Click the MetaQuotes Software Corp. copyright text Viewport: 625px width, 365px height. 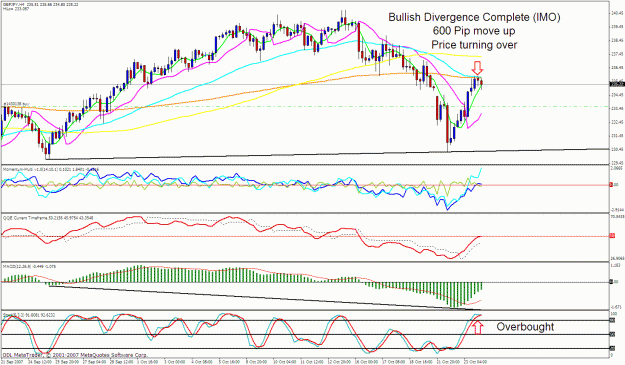click(75, 355)
